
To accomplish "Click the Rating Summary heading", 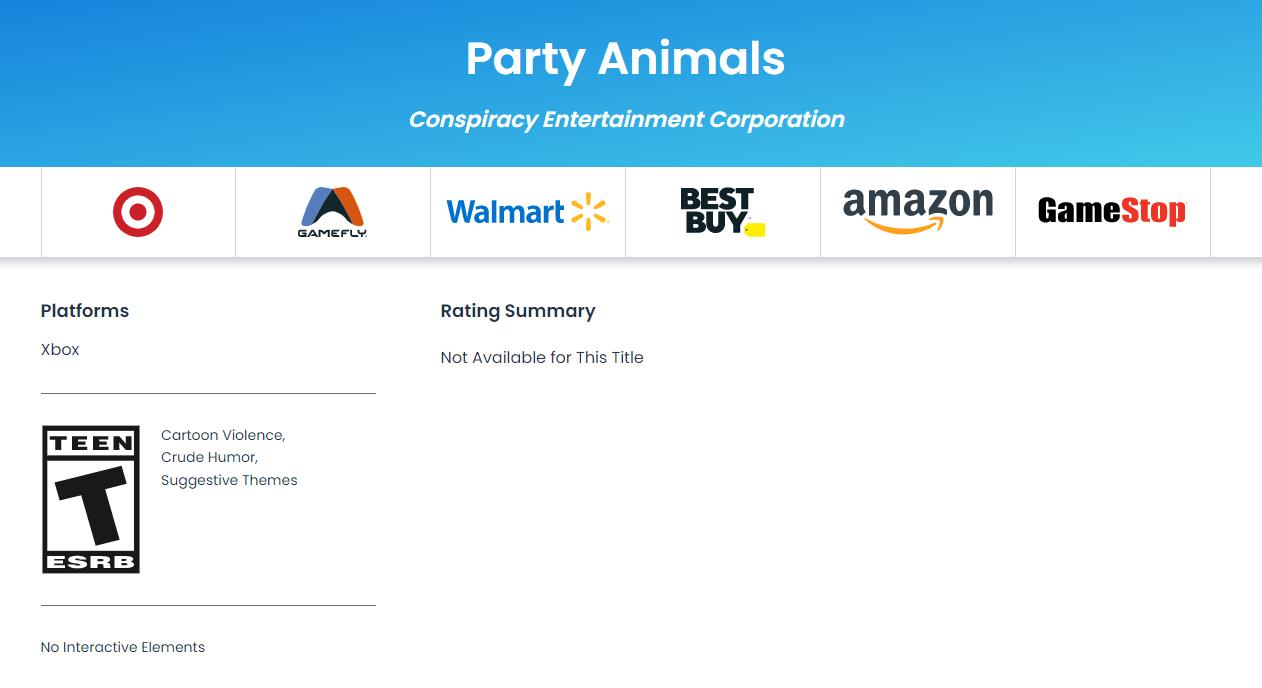I will click(x=517, y=311).
